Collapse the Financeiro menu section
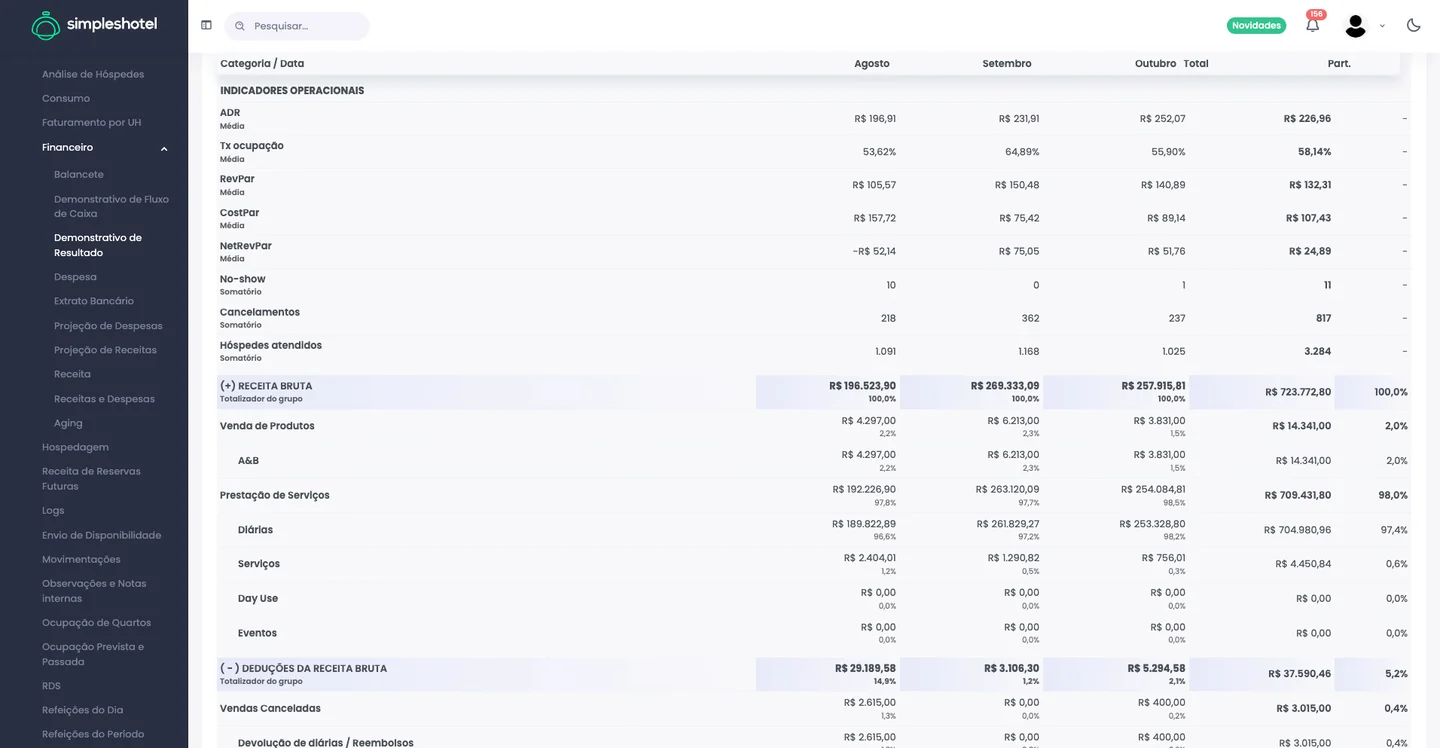The image size is (1440, 748). pyautogui.click(x=164, y=148)
